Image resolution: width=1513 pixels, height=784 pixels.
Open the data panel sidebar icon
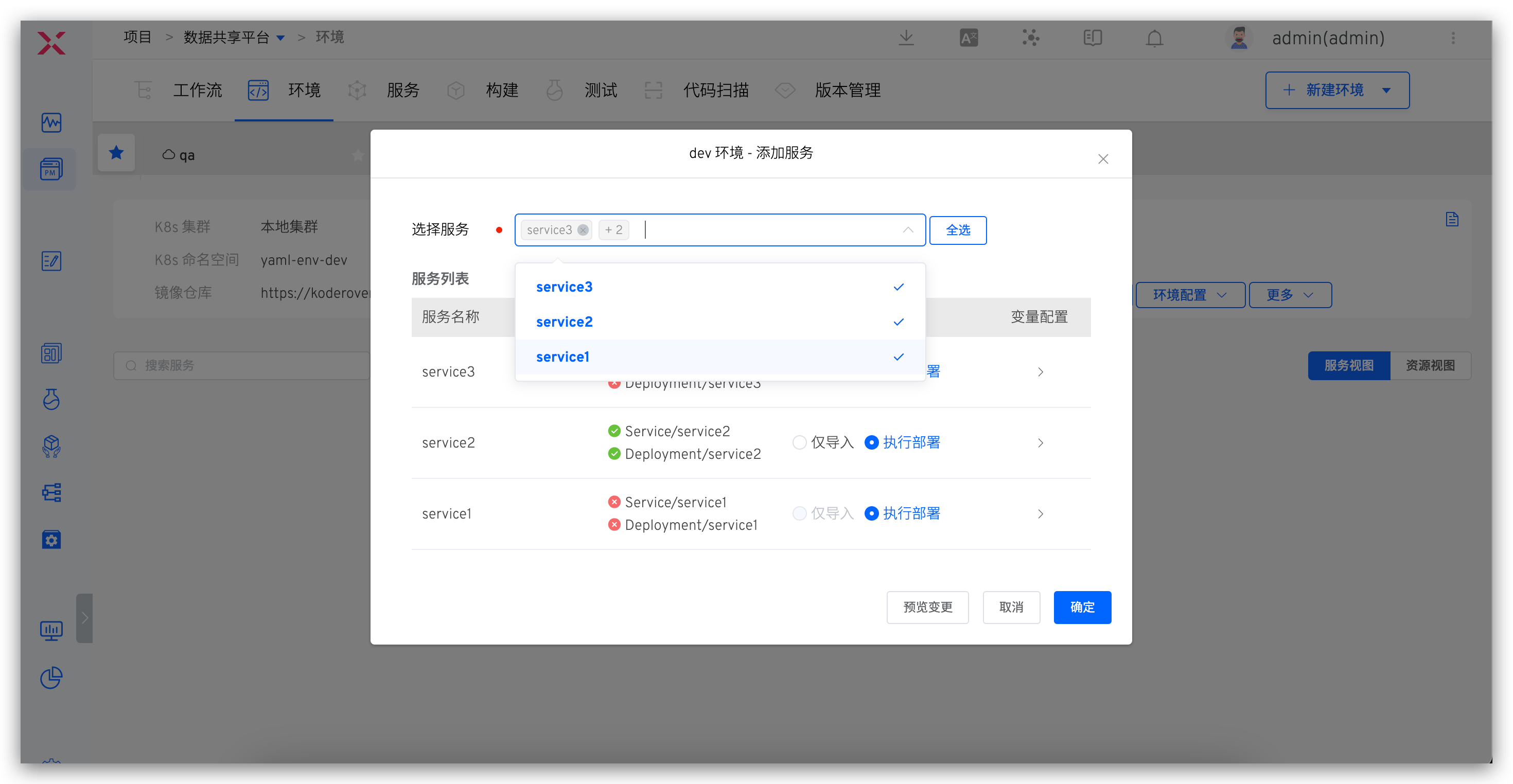51,353
